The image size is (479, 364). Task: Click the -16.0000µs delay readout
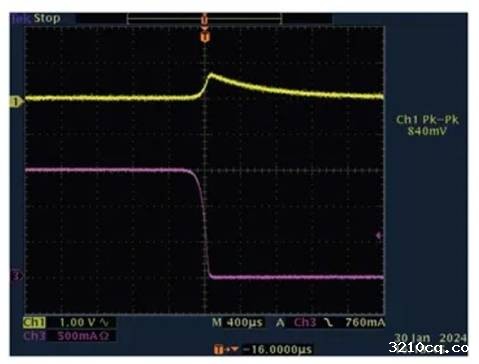click(277, 349)
